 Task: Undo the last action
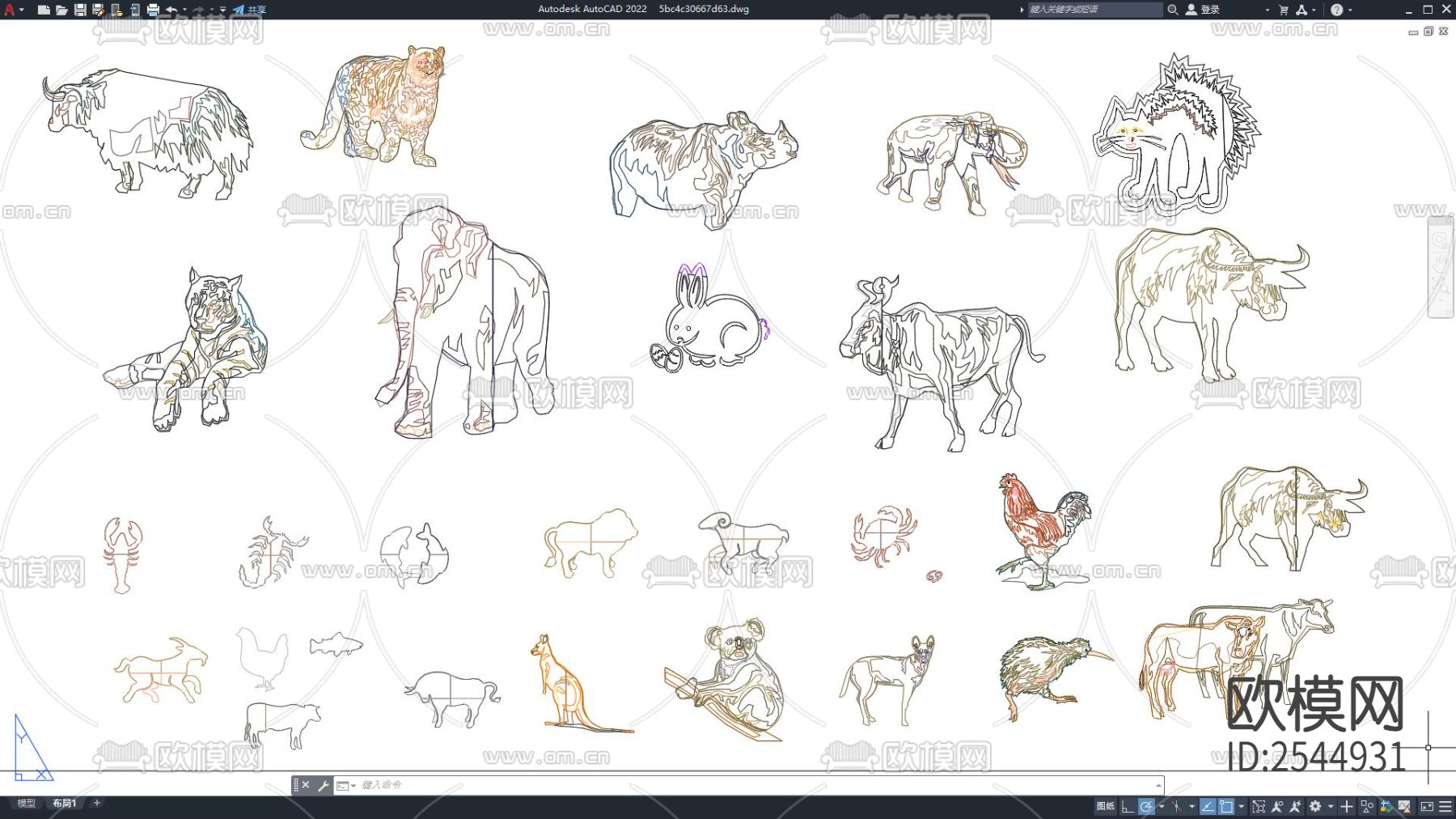pyautogui.click(x=171, y=10)
